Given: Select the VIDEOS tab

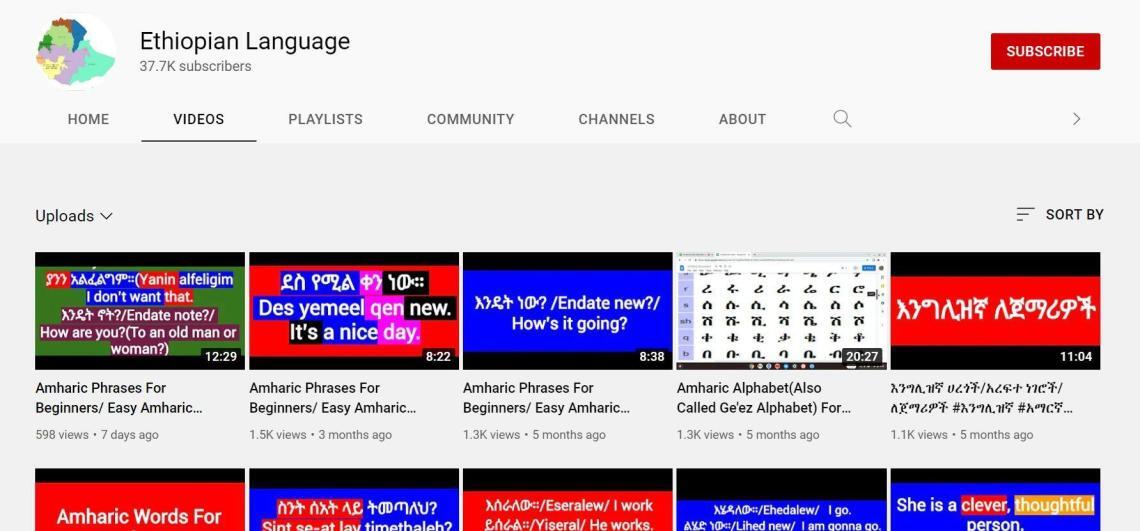Looking at the screenshot, I should 198,119.
